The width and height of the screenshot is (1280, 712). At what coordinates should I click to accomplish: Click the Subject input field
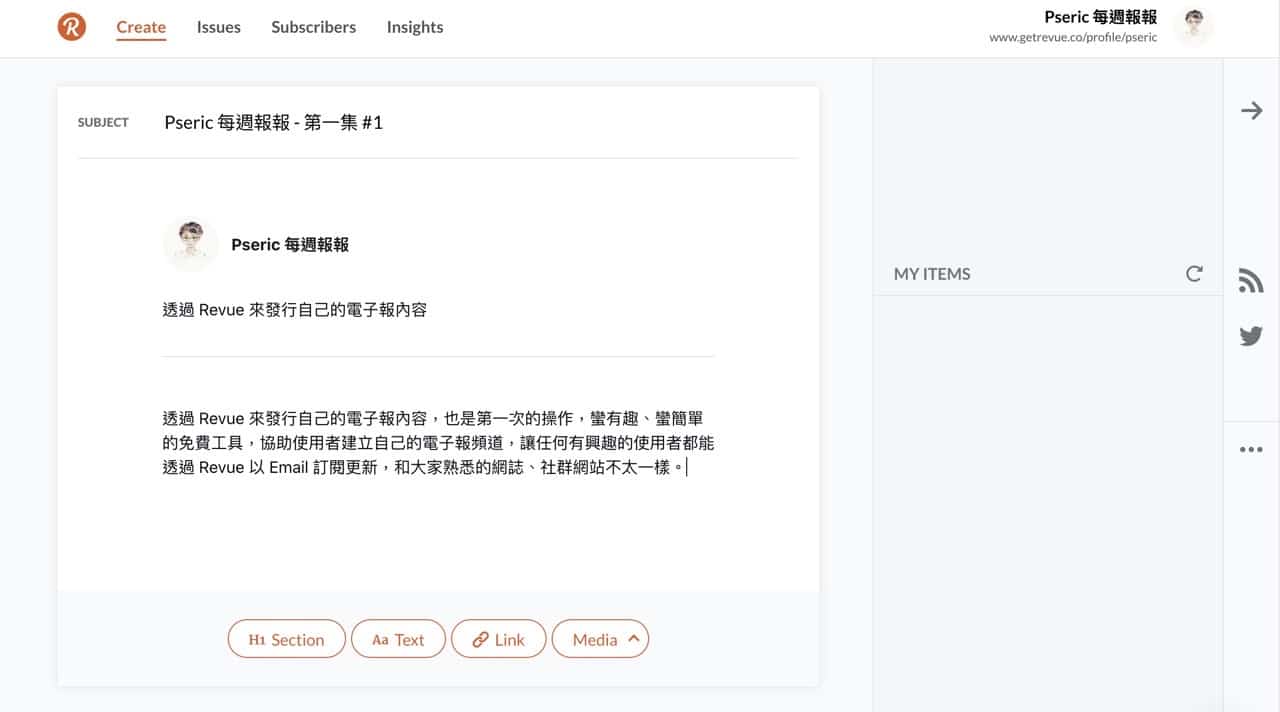(x=480, y=123)
